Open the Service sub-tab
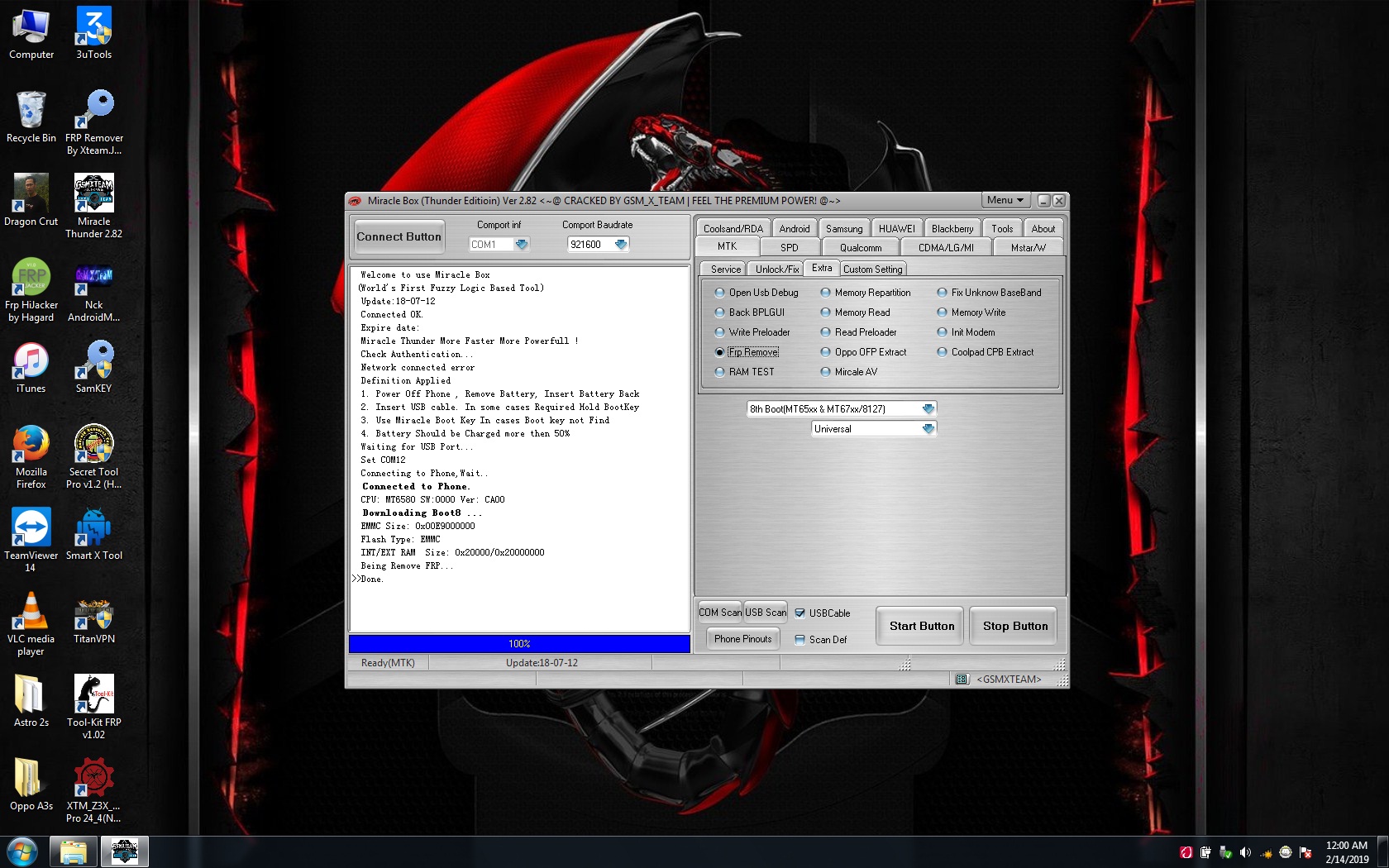 point(726,269)
